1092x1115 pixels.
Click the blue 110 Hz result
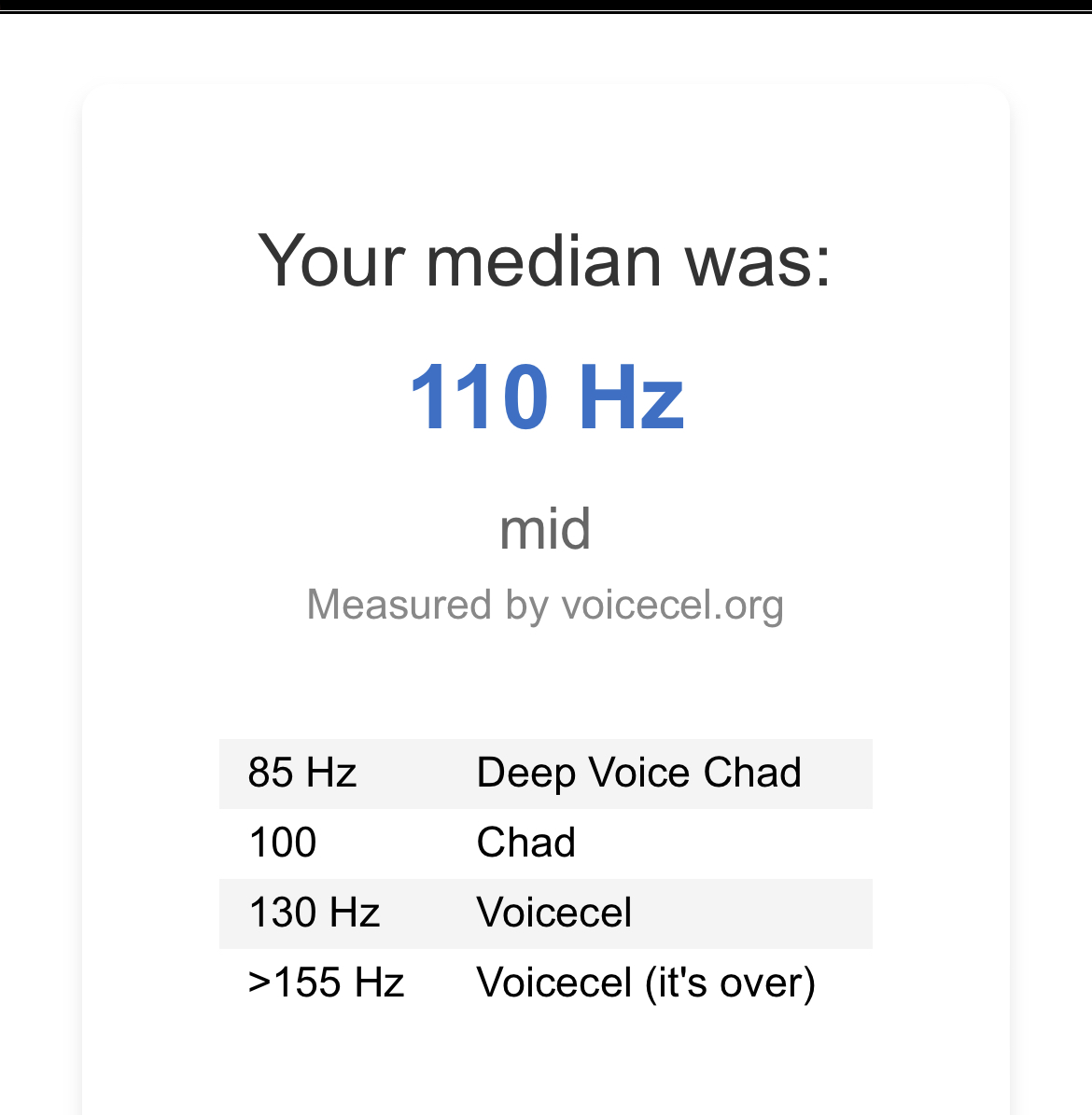click(x=547, y=397)
